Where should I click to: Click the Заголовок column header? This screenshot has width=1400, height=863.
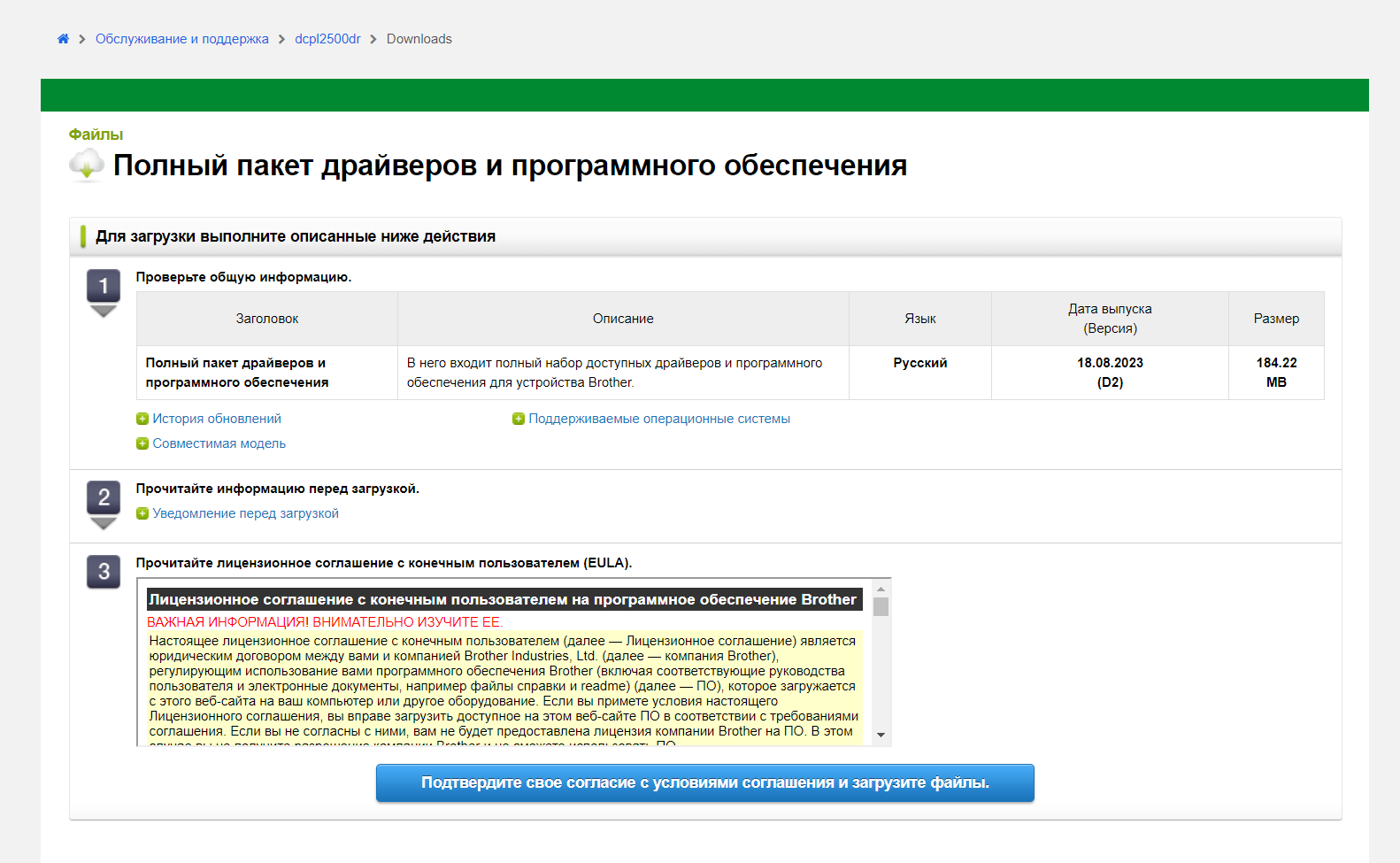267,319
